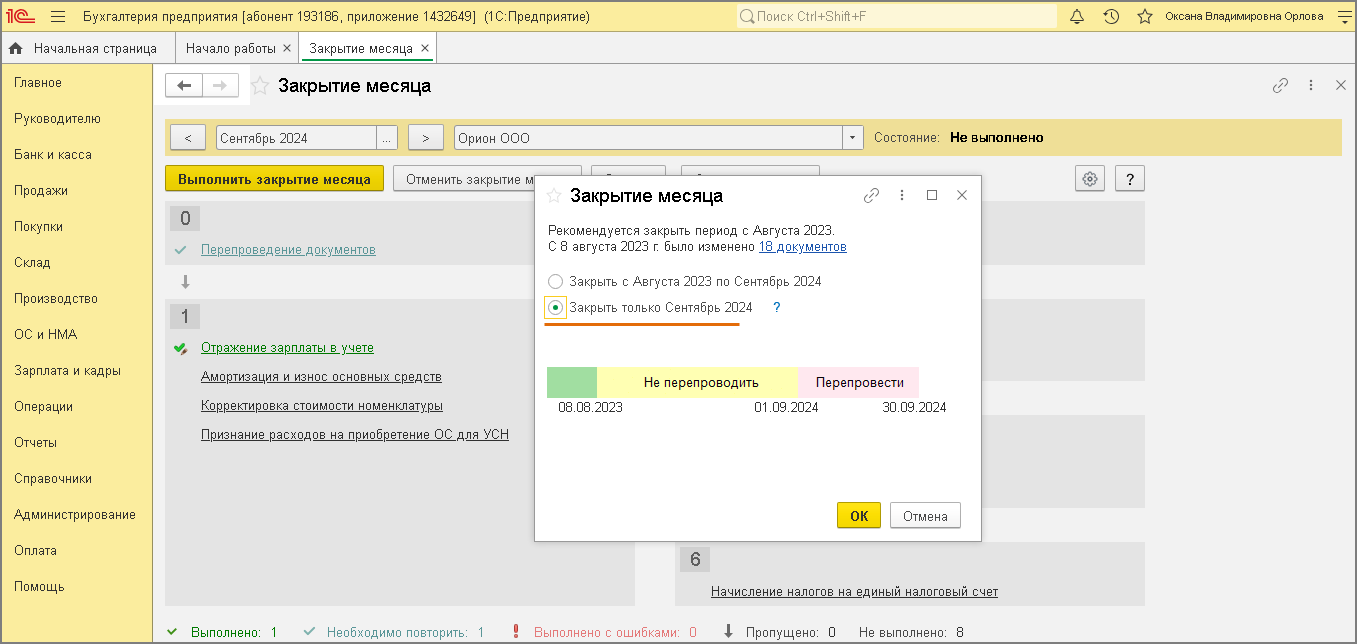Open more actions menu of main page
The image size is (1357, 644).
(1311, 86)
